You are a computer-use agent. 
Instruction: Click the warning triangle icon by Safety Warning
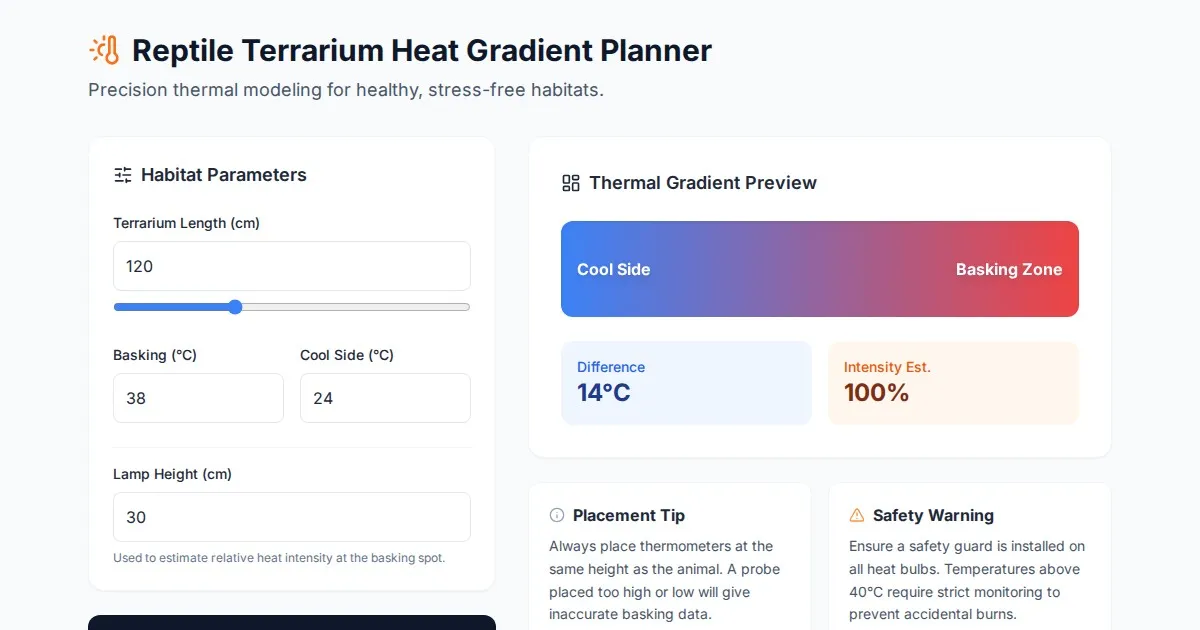(x=857, y=515)
